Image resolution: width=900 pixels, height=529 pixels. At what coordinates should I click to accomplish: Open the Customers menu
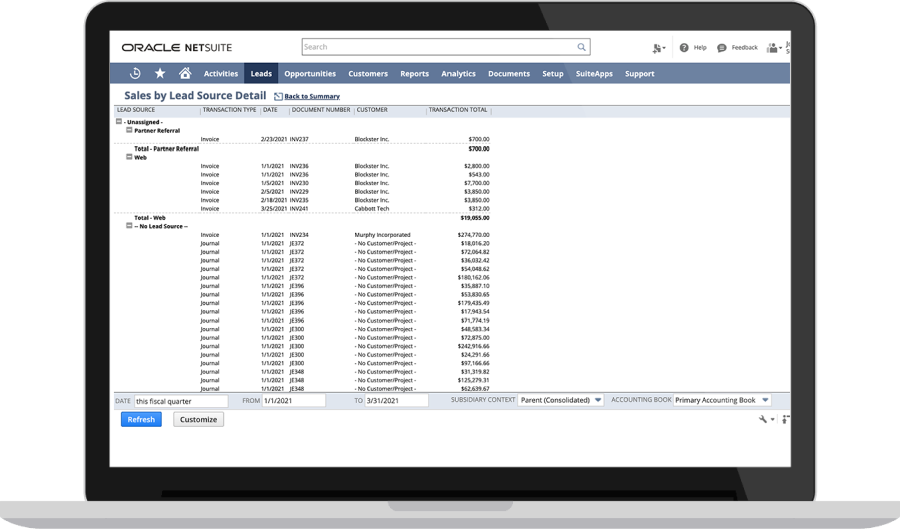point(368,73)
